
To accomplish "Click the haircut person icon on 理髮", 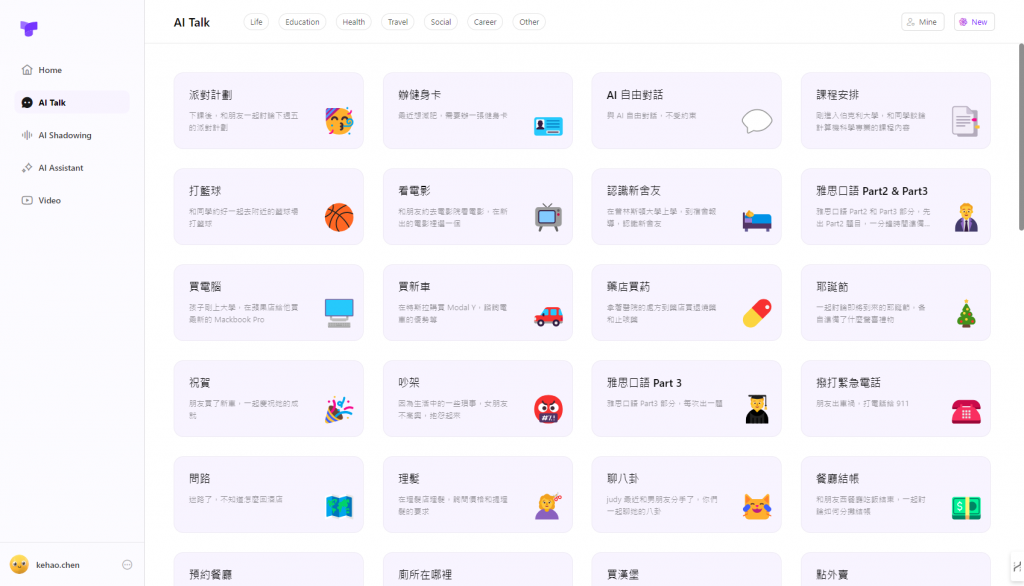I will point(548,506).
